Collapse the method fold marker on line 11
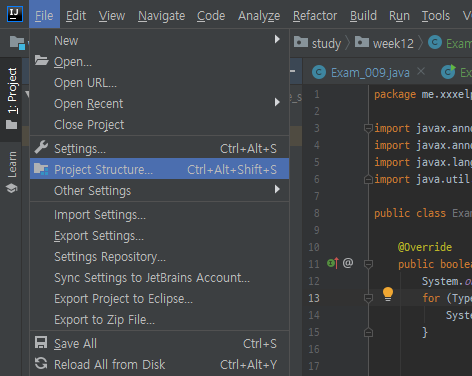Screen dimensions: 472x376 (368, 264)
